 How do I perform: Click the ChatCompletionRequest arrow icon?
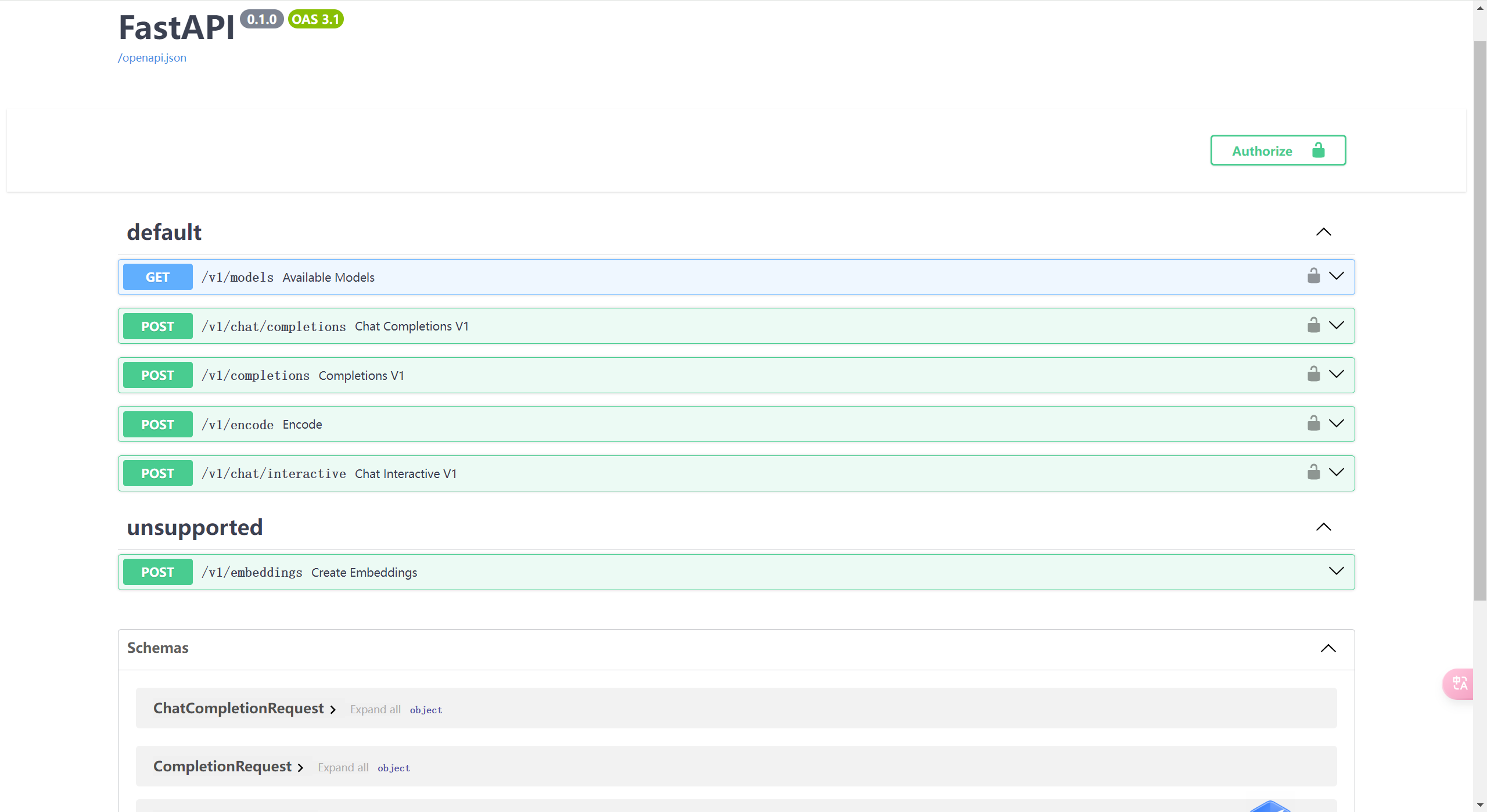(333, 710)
